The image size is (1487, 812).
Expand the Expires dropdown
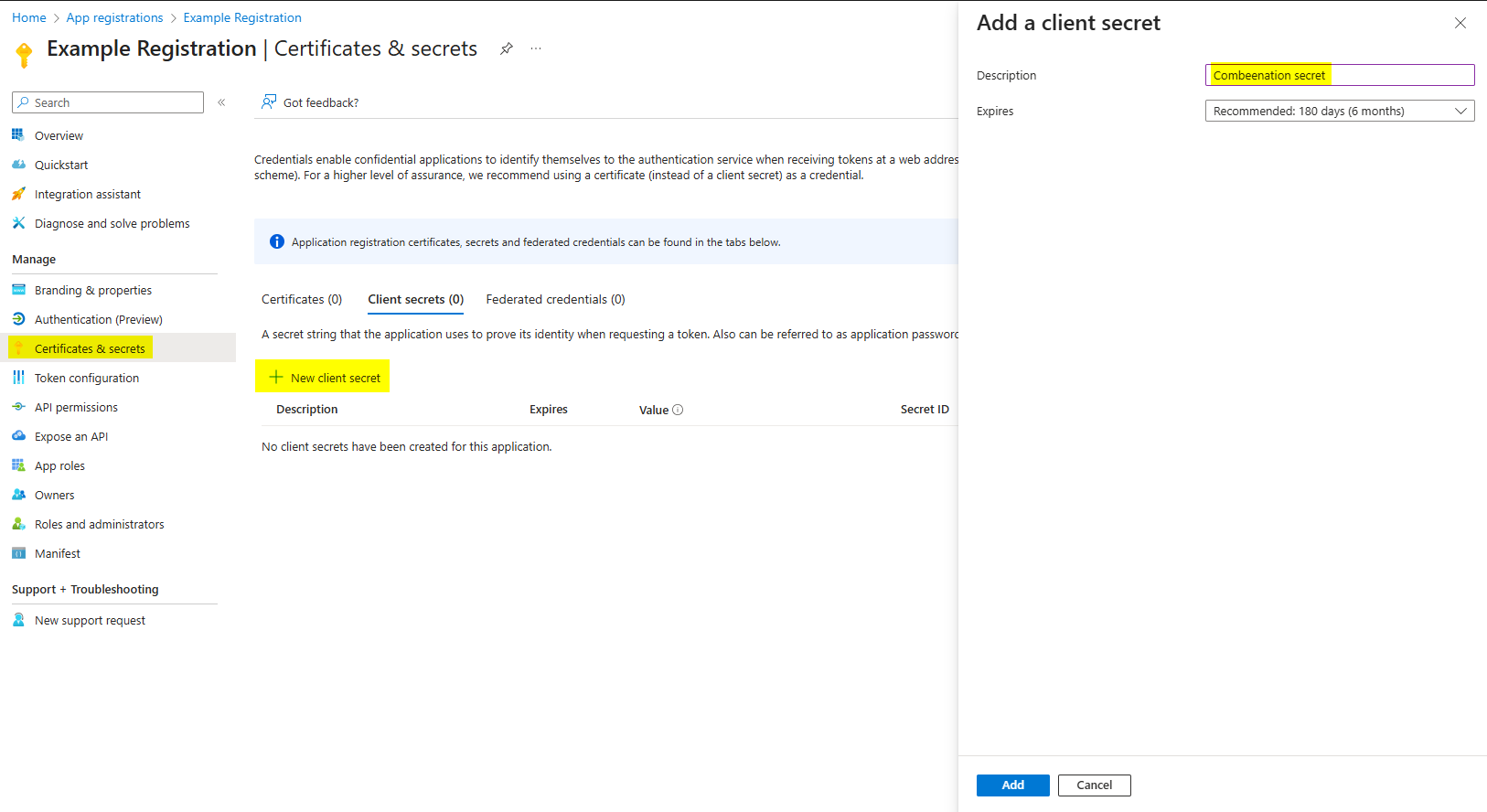pyautogui.click(x=1339, y=111)
